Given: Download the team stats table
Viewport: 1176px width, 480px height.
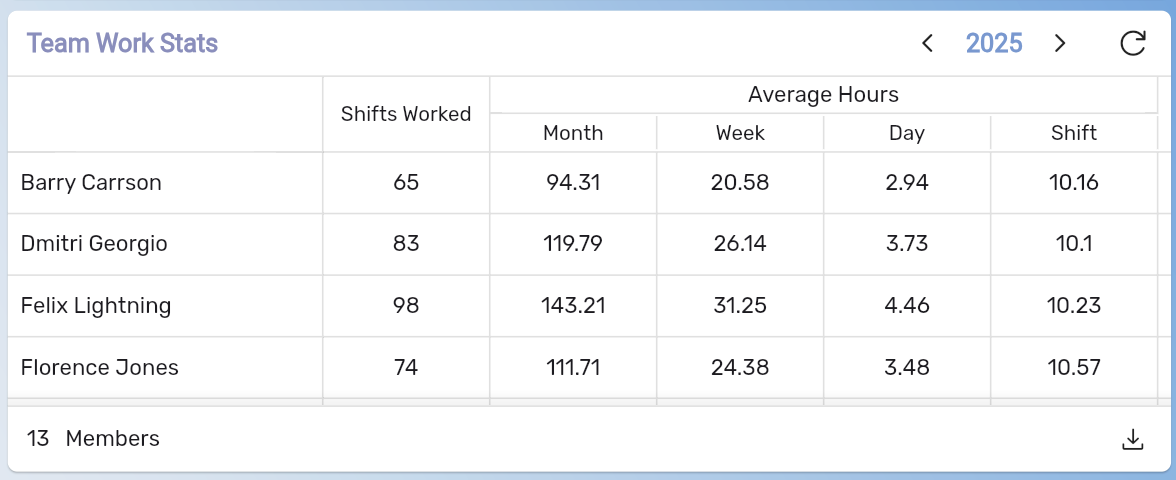Looking at the screenshot, I should 1132,439.
